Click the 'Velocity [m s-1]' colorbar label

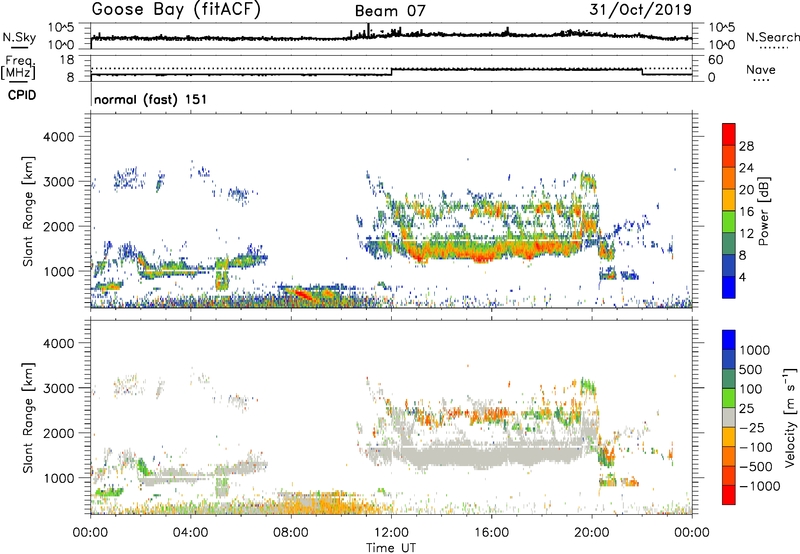(x=790, y=416)
